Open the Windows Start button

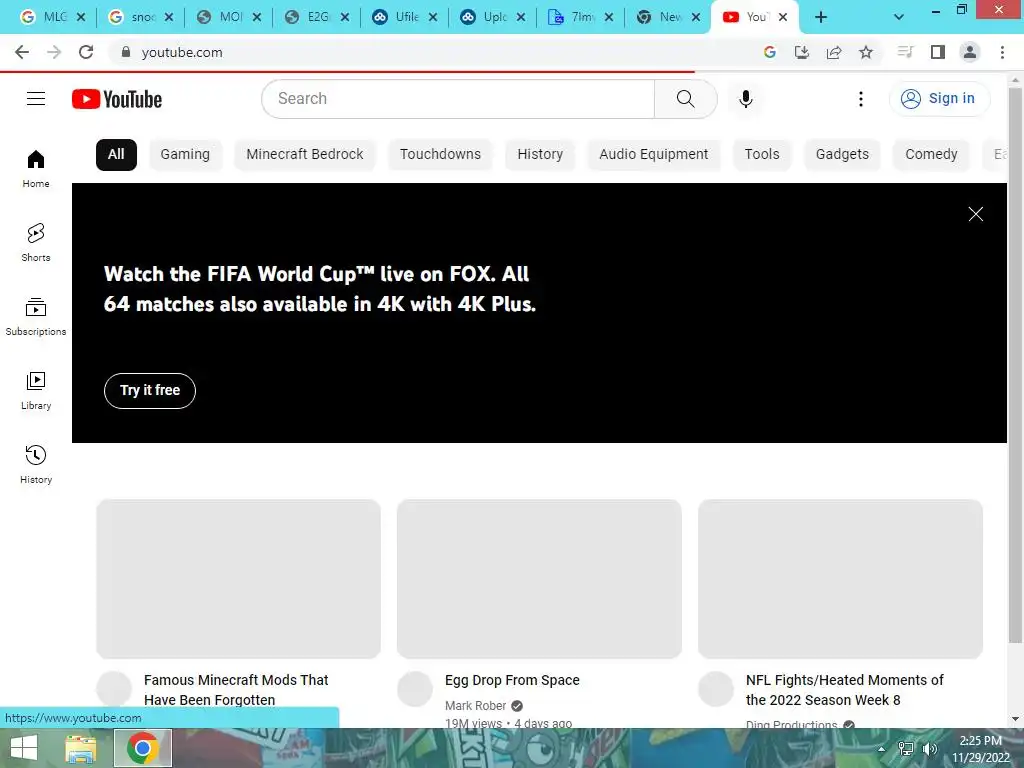point(24,748)
